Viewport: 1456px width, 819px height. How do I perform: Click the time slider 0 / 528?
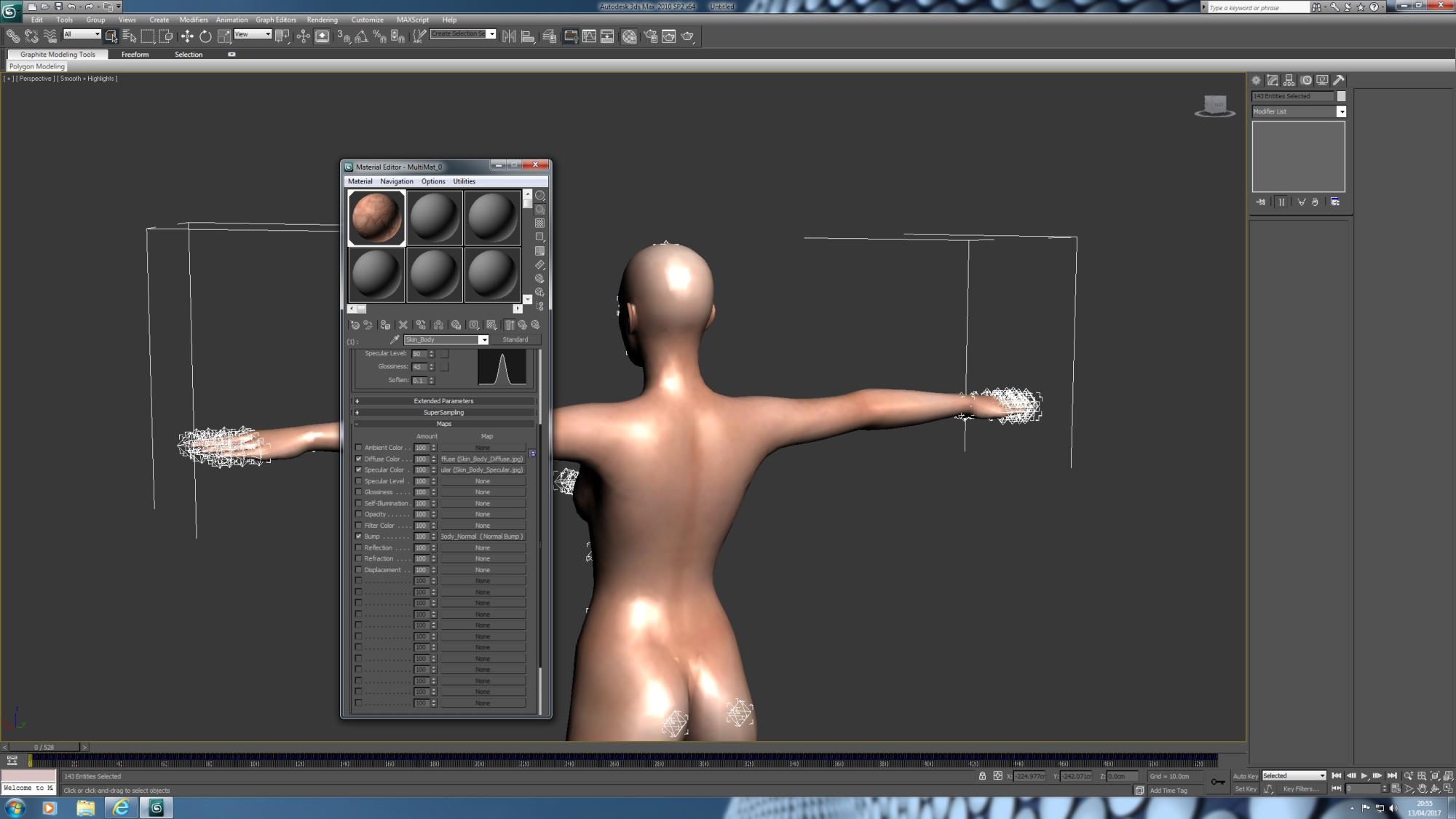click(44, 747)
